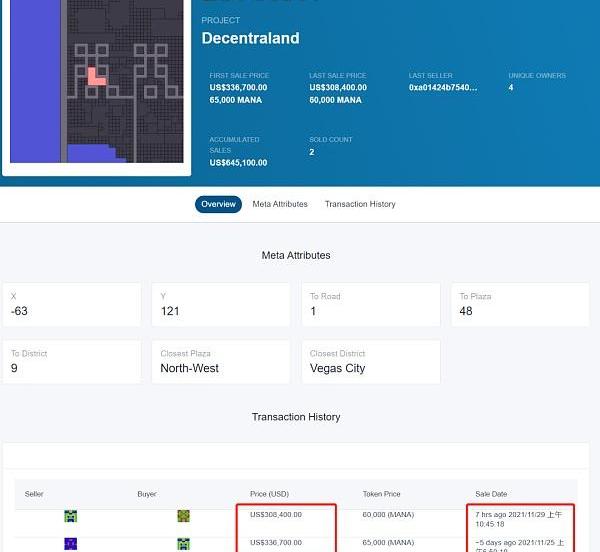Open the Transaction History tab

360,204
